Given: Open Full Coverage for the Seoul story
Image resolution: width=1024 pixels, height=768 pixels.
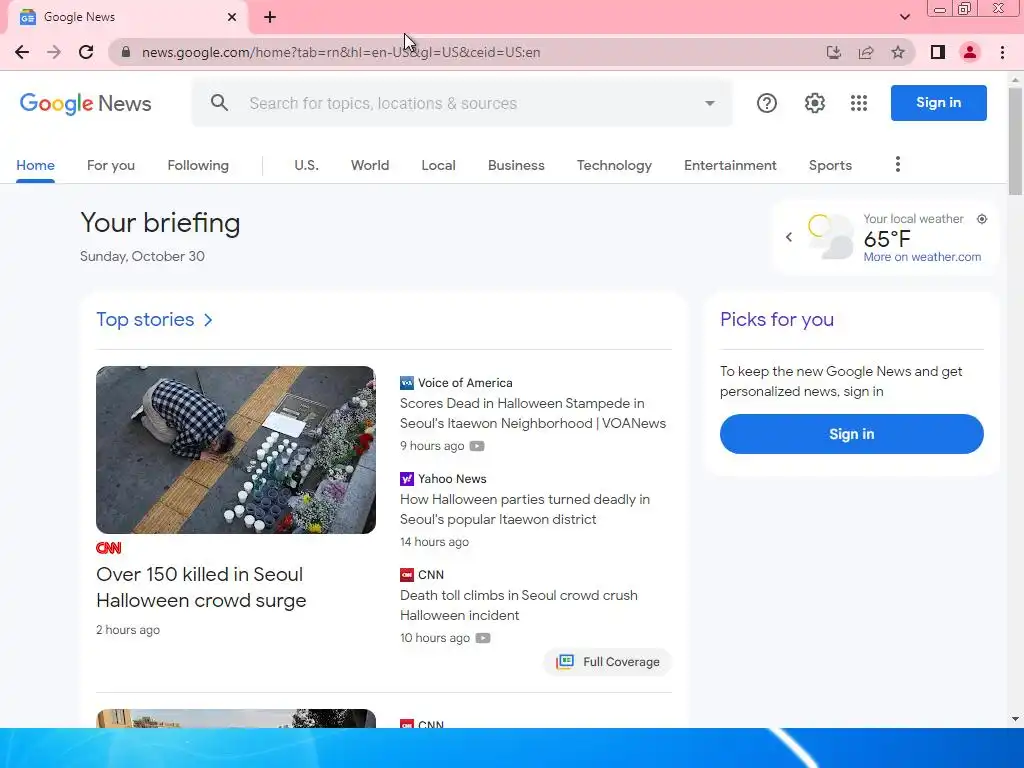Looking at the screenshot, I should 607,662.
